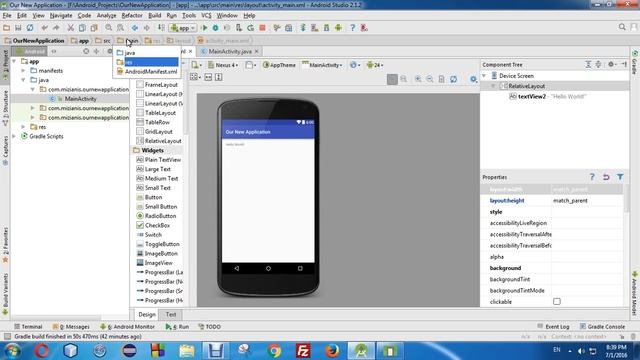This screenshot has width=640, height=360.
Task: Open the FileZilla taskbar icon
Action: [303, 351]
